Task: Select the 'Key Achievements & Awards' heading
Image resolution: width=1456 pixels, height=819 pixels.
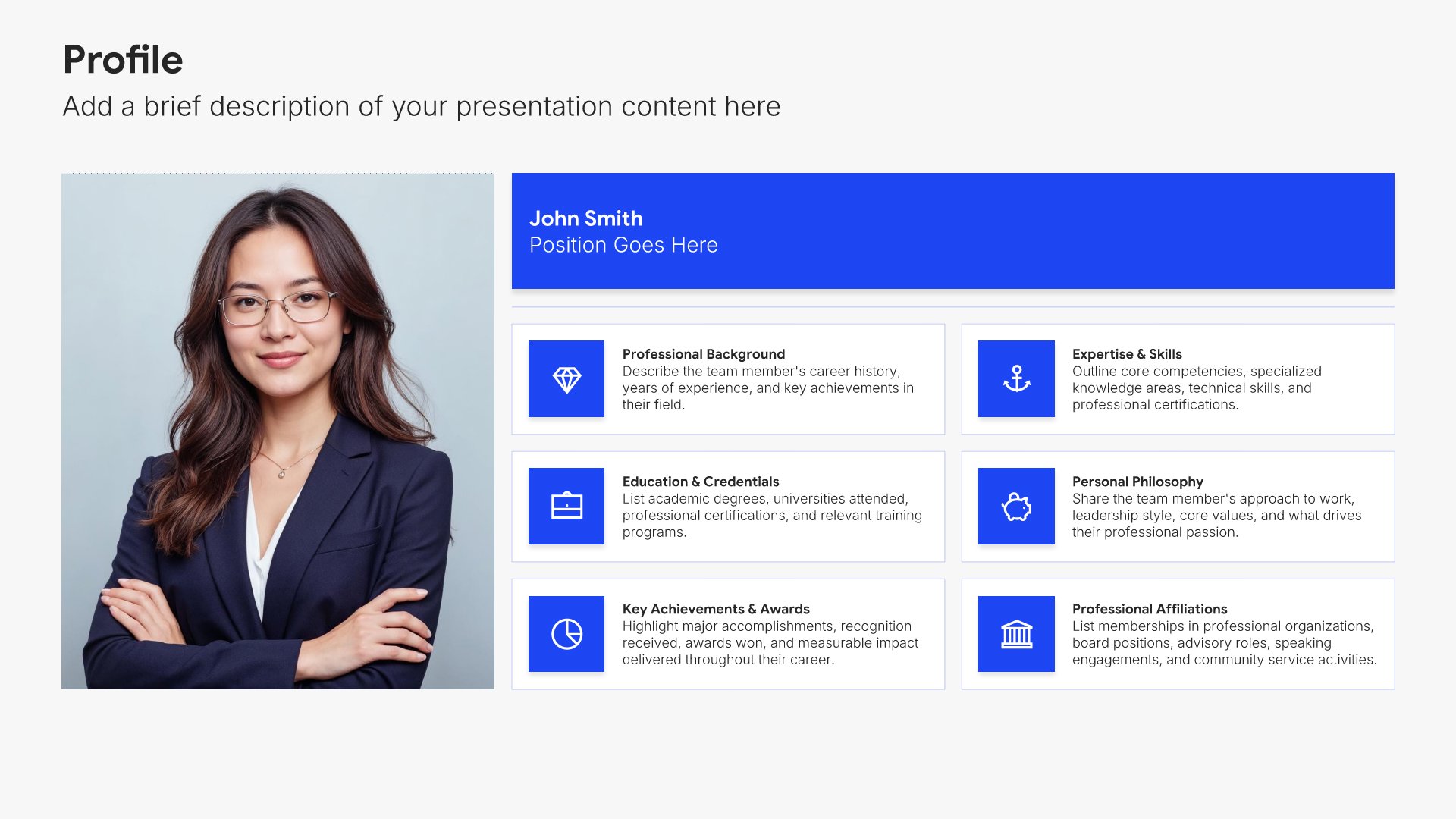Action: point(716,609)
